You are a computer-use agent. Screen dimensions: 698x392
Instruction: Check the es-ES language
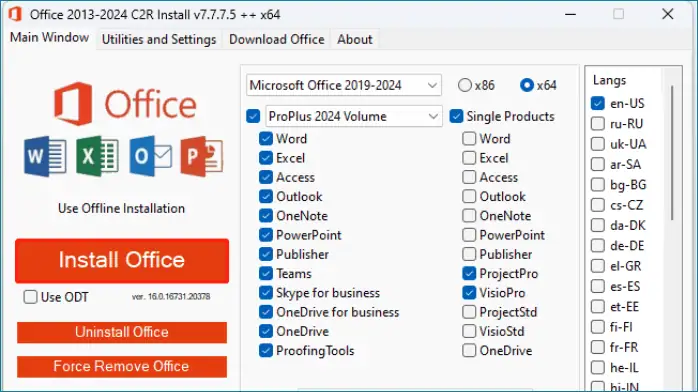[x=597, y=286]
